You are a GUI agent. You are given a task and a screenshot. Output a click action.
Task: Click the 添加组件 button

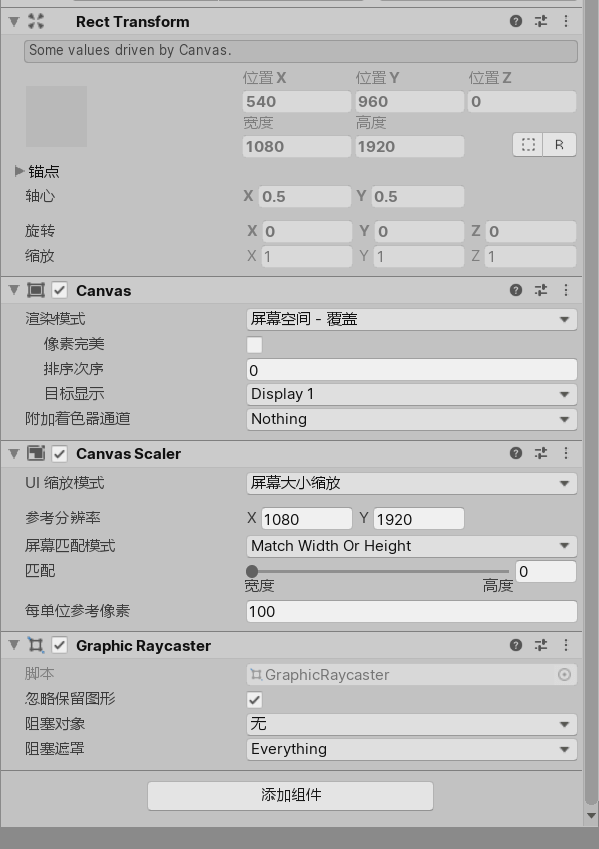coord(290,795)
